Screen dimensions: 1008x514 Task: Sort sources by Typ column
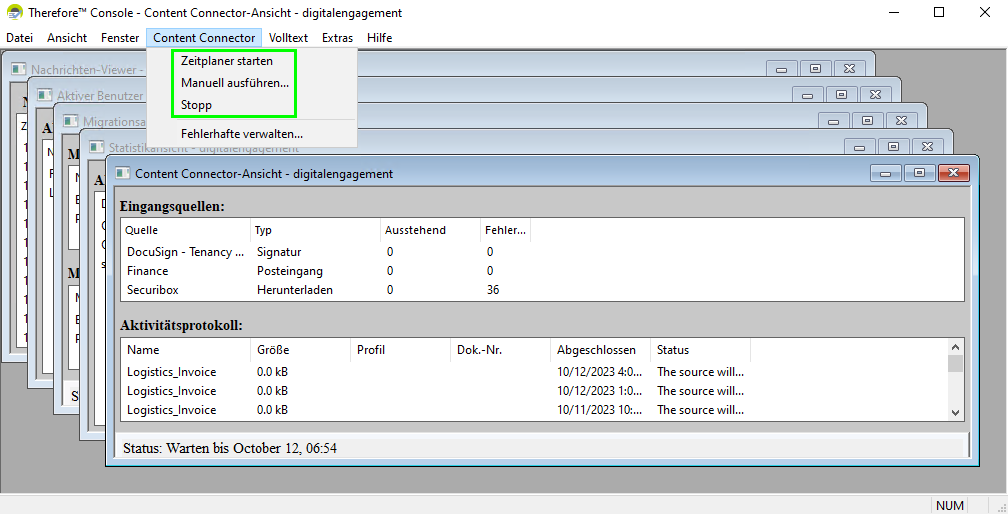pyautogui.click(x=315, y=230)
